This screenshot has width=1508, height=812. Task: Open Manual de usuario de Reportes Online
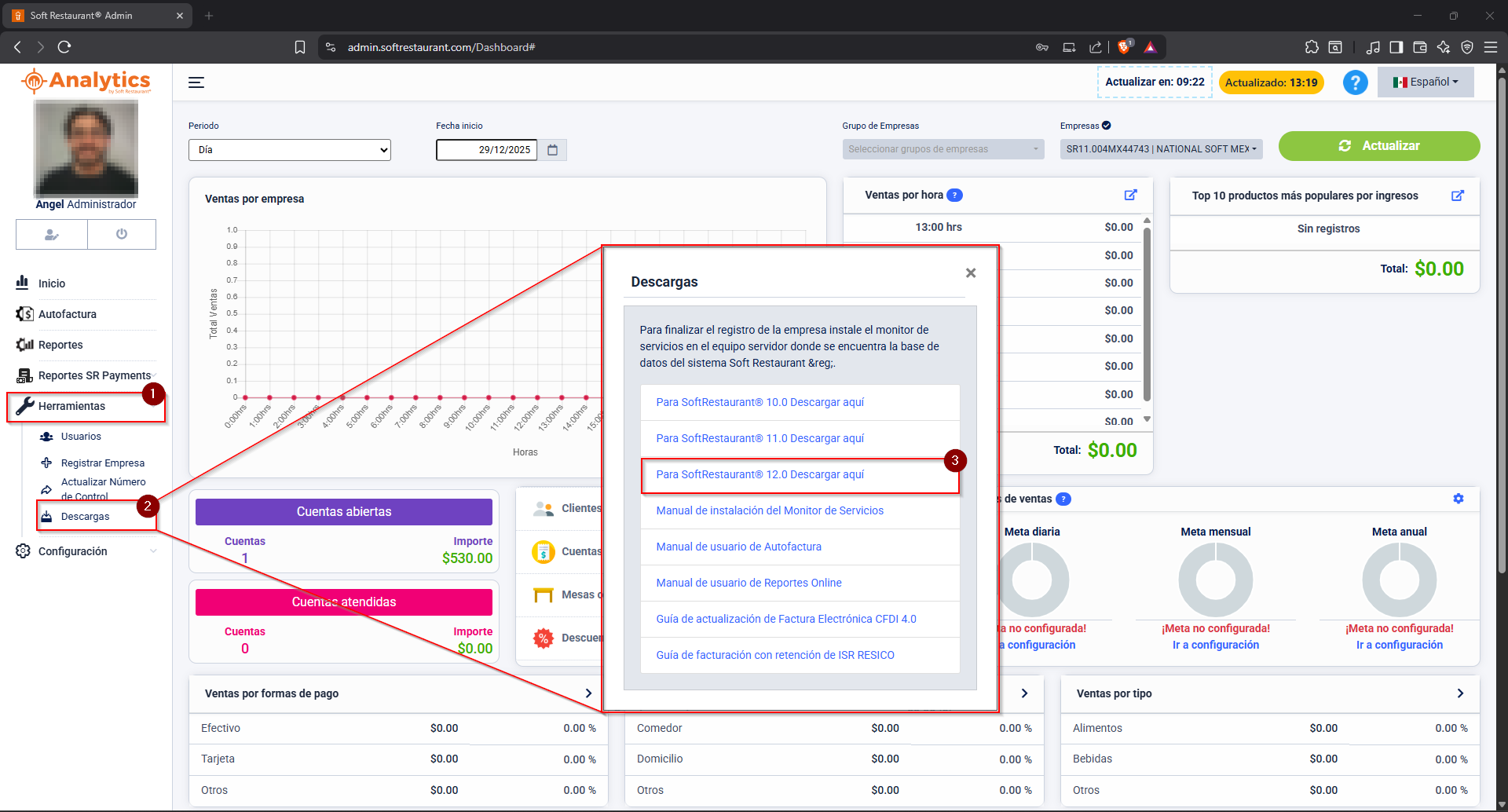click(x=749, y=583)
